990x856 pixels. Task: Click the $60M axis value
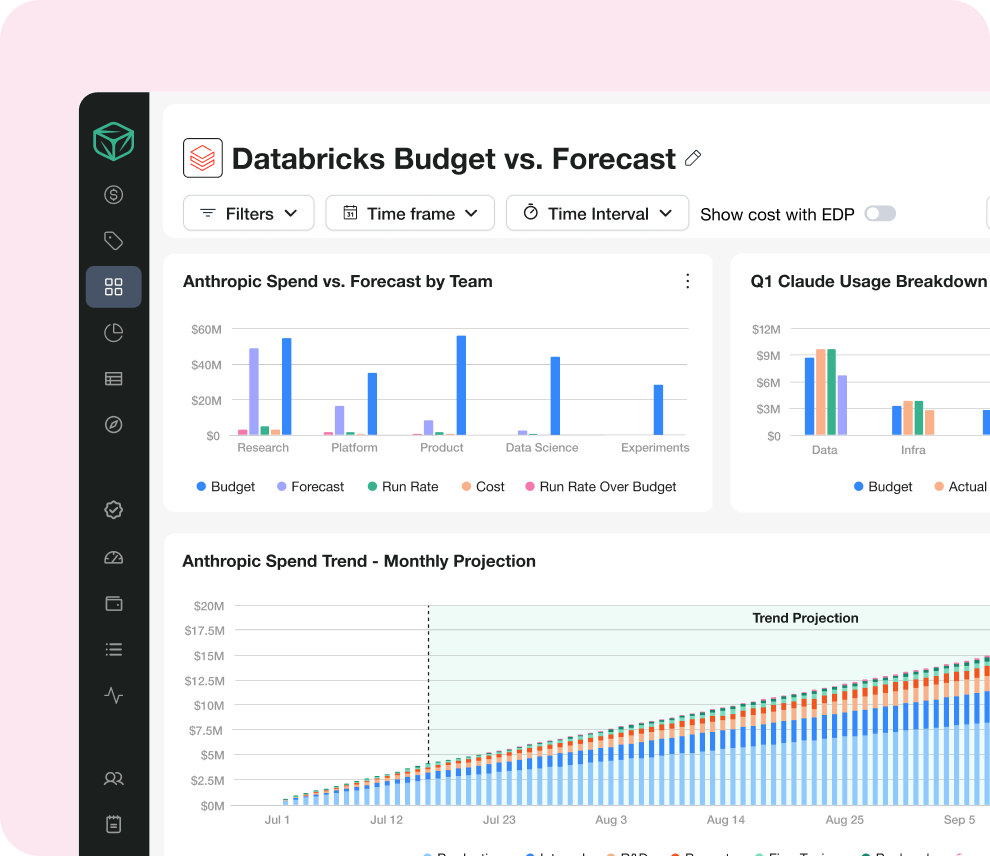[206, 330]
